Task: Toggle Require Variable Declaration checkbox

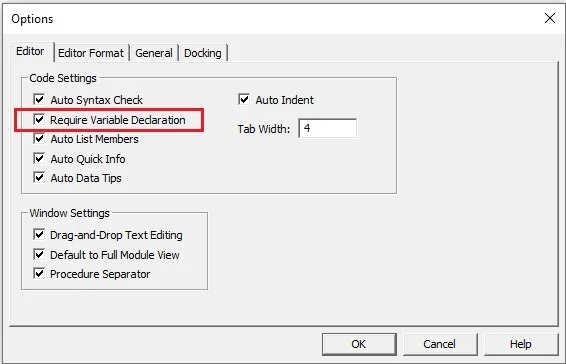Action: click(39, 119)
